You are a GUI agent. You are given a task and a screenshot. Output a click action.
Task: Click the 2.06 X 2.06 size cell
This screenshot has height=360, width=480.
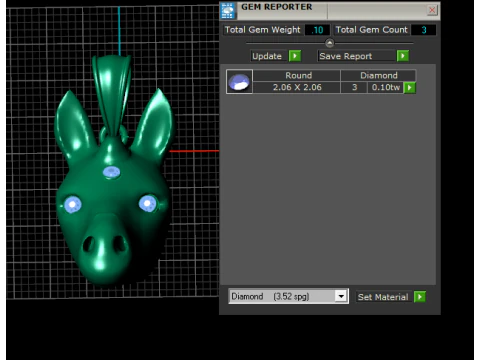(297, 87)
